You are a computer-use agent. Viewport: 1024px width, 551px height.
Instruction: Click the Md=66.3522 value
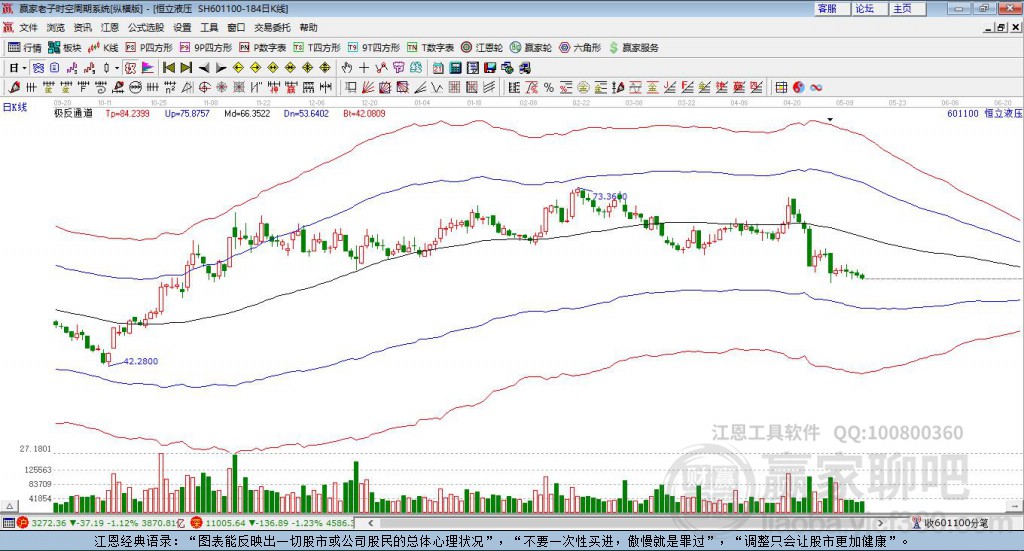point(248,114)
